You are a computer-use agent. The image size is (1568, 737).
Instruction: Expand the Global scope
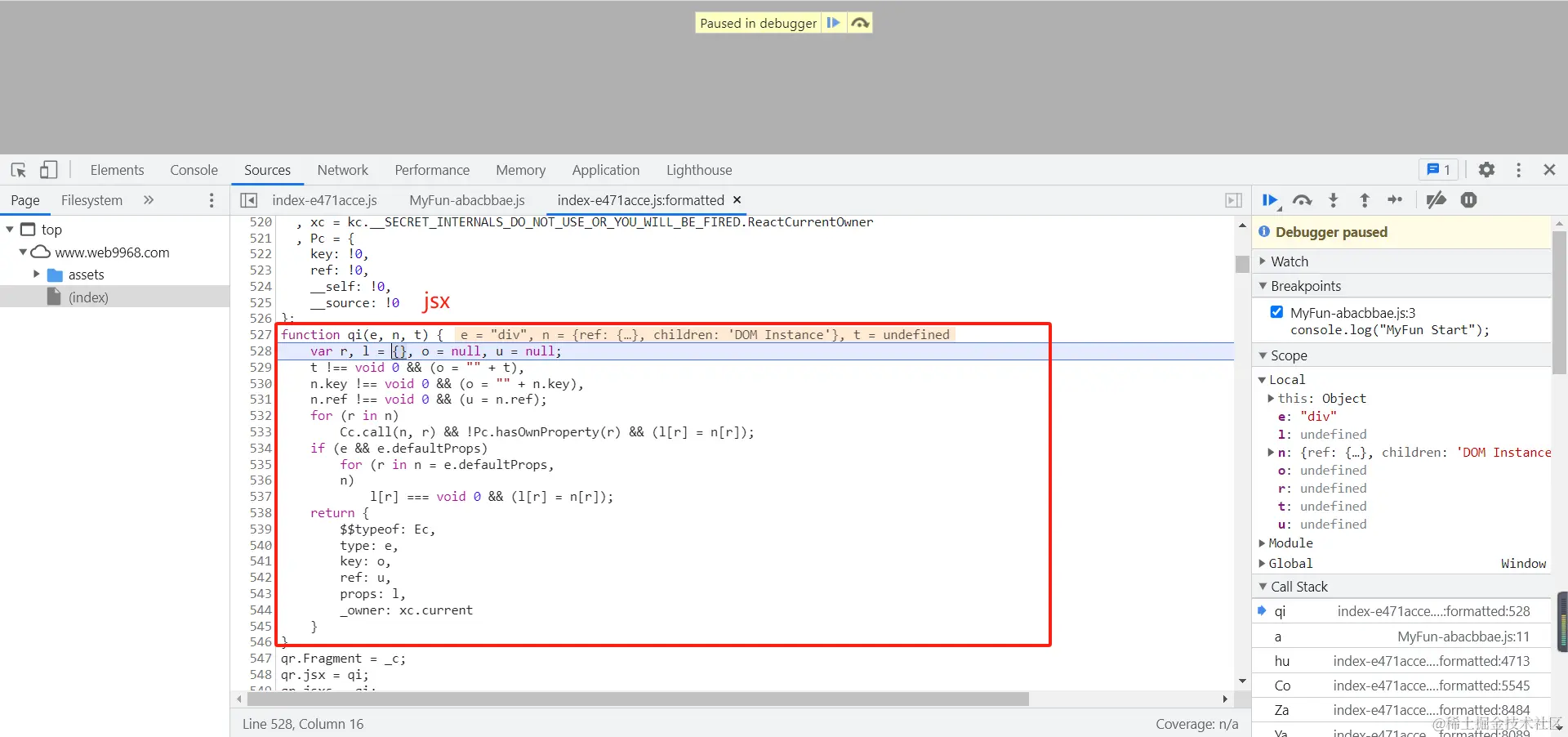click(1262, 564)
